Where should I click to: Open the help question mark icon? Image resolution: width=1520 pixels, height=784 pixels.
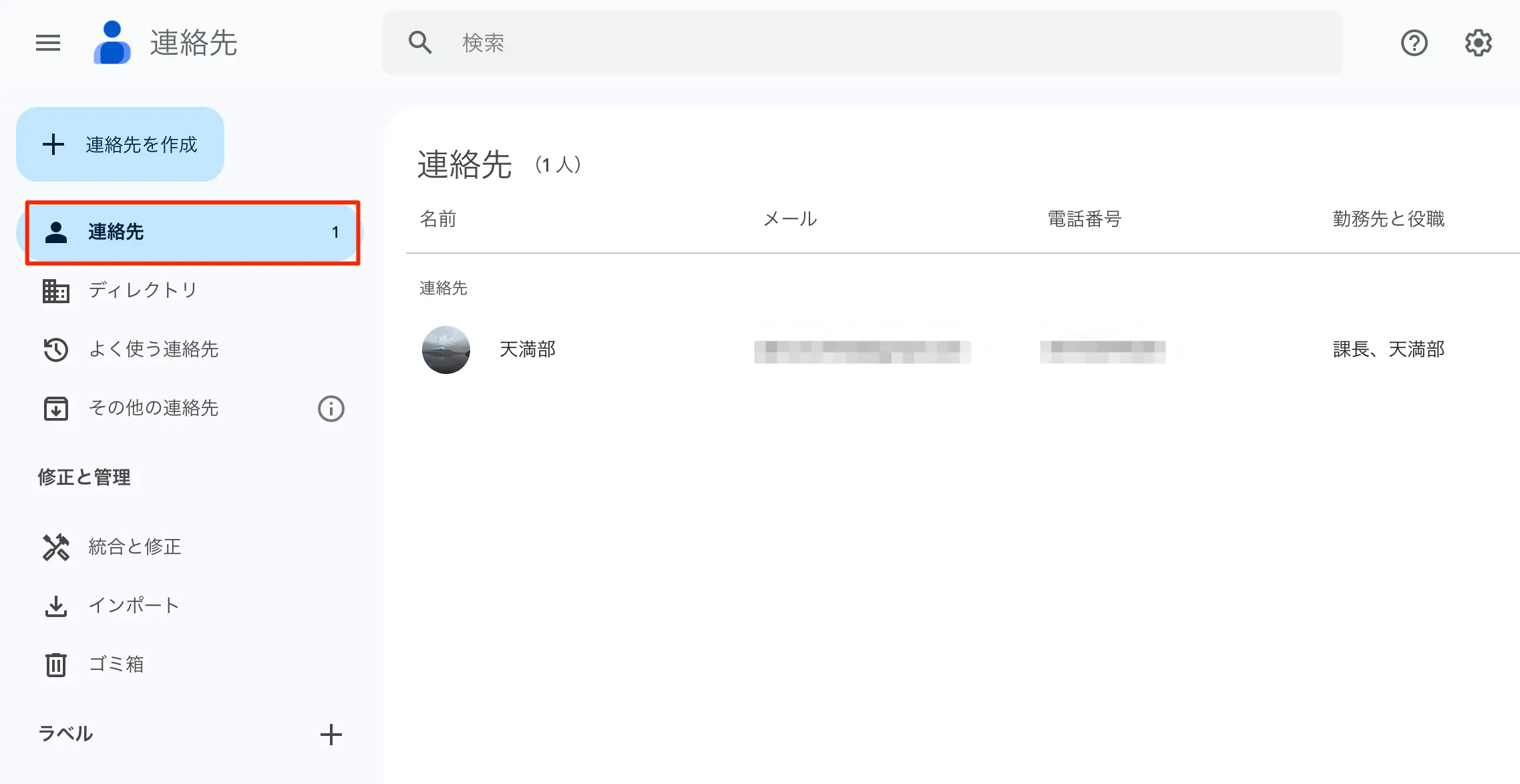pyautogui.click(x=1414, y=43)
